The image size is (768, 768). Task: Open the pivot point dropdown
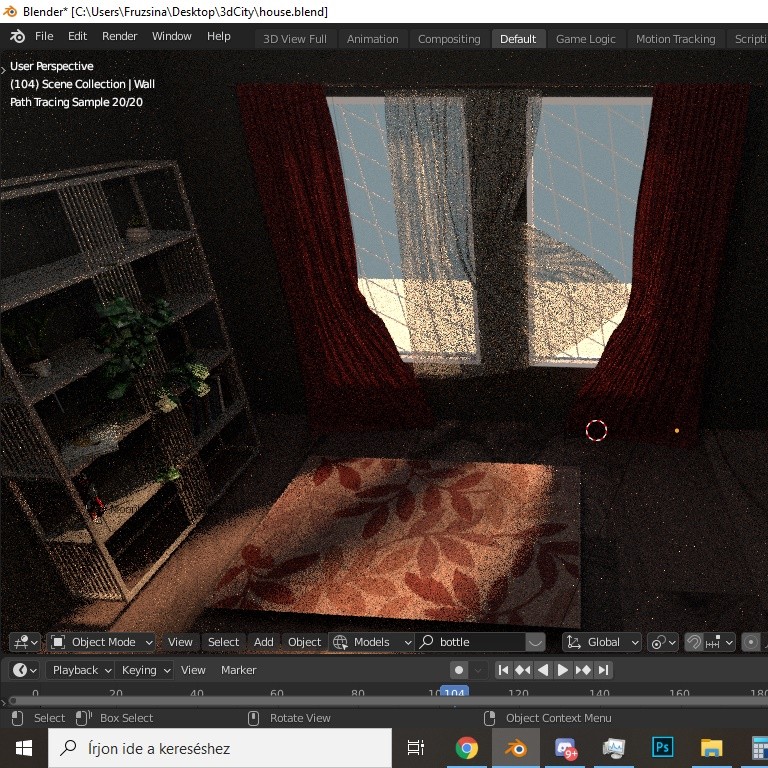(x=662, y=642)
